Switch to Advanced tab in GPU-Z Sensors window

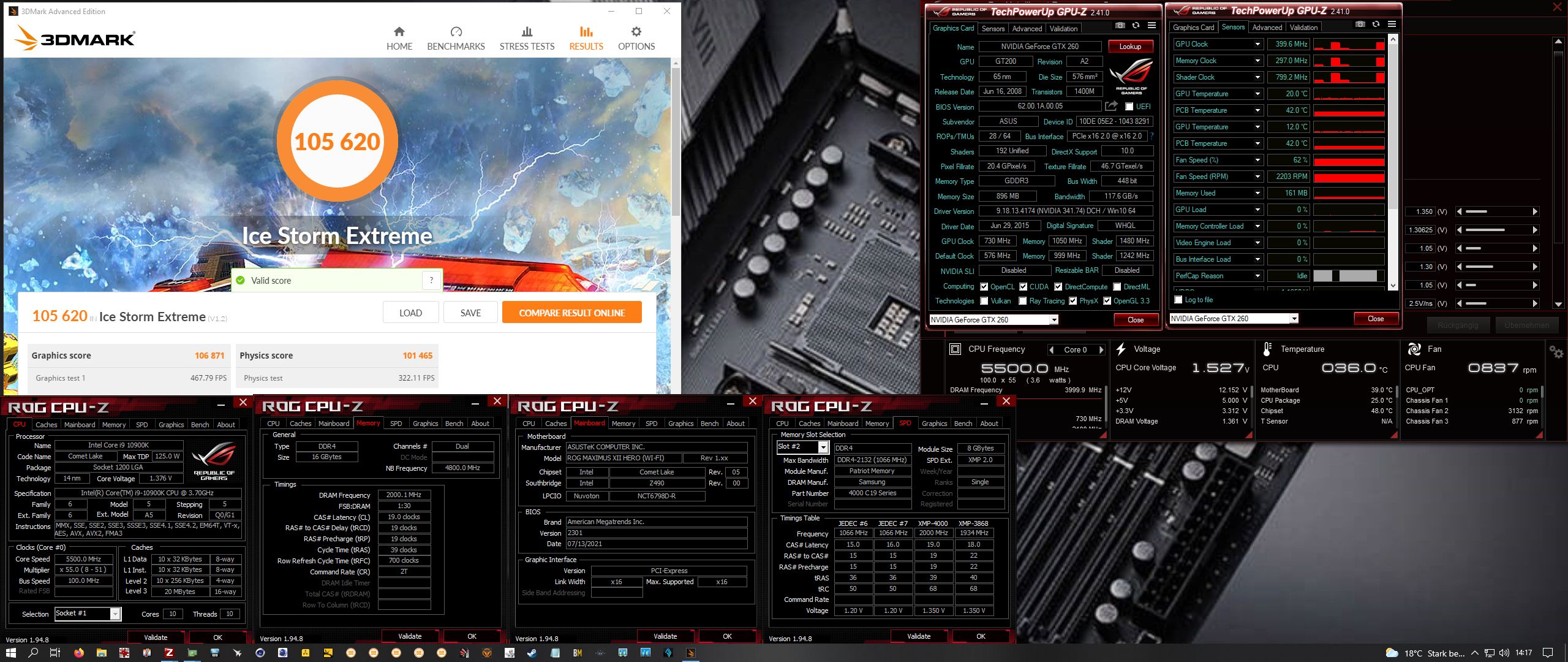(x=1267, y=28)
